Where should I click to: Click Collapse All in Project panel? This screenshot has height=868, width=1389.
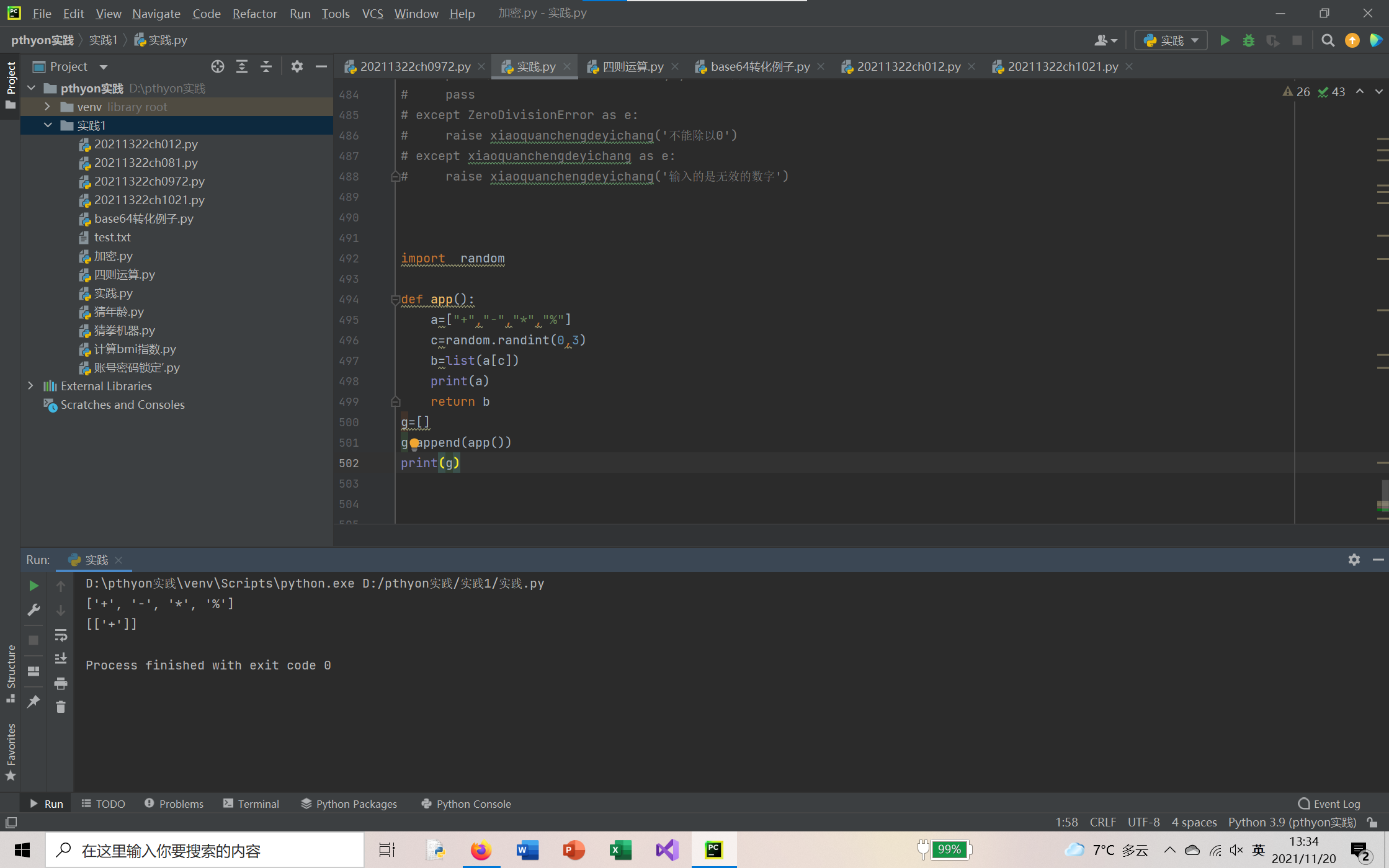[x=266, y=66]
